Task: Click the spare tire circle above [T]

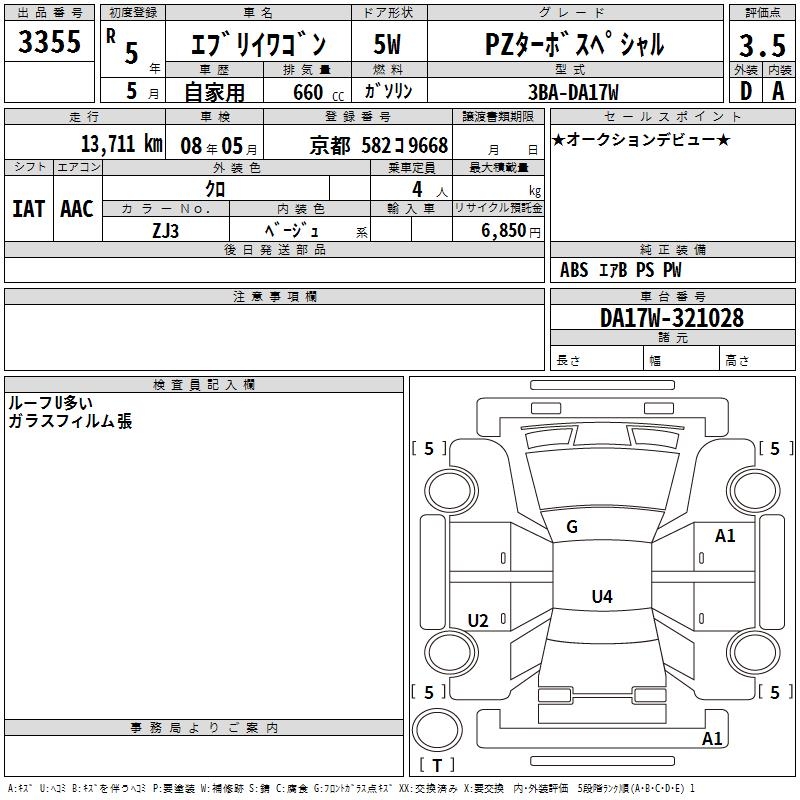Action: coord(437,730)
